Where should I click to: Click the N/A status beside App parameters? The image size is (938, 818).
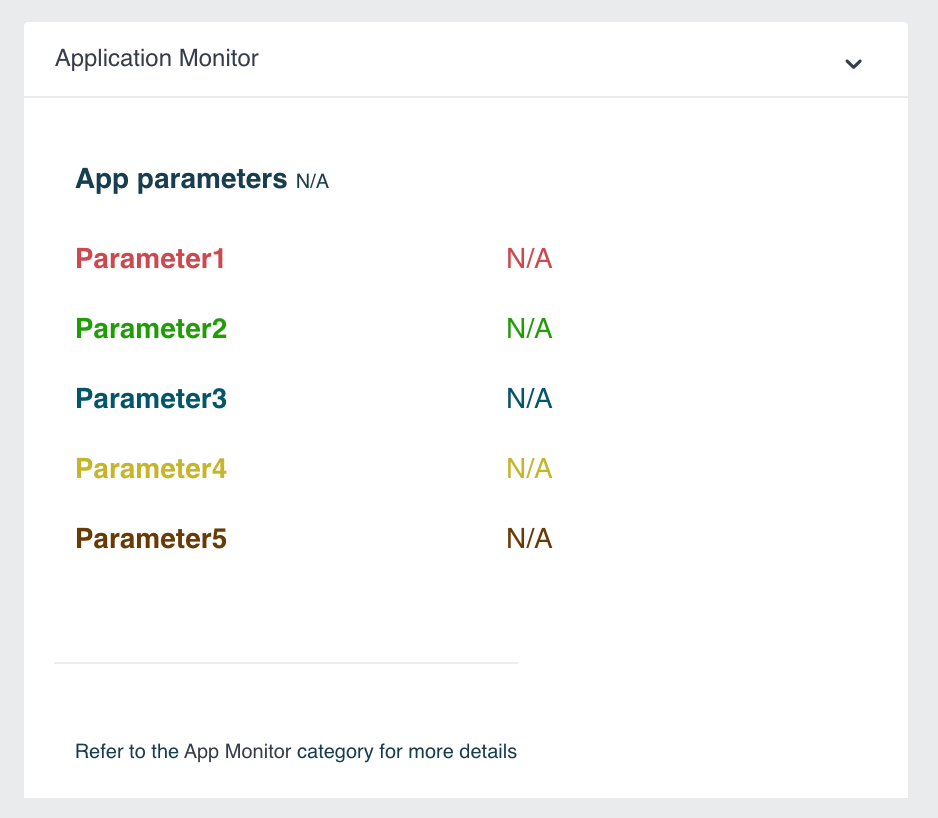pyautogui.click(x=312, y=181)
